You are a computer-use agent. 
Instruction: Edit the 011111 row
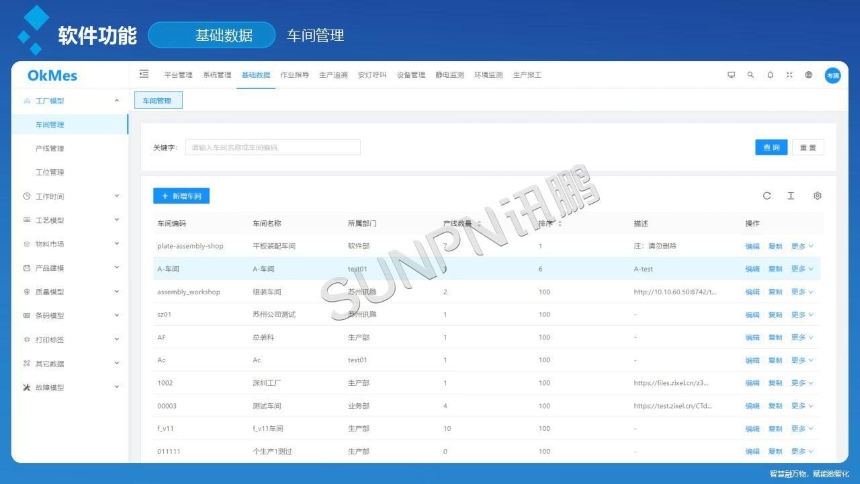tap(752, 451)
